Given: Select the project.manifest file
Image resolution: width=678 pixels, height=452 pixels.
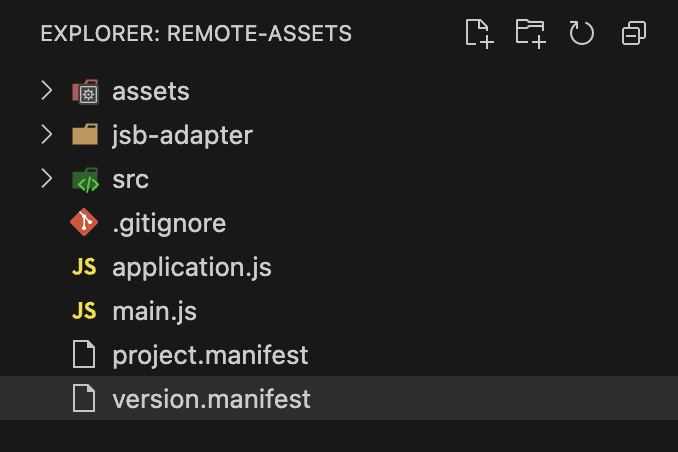Looking at the screenshot, I should pos(210,355).
